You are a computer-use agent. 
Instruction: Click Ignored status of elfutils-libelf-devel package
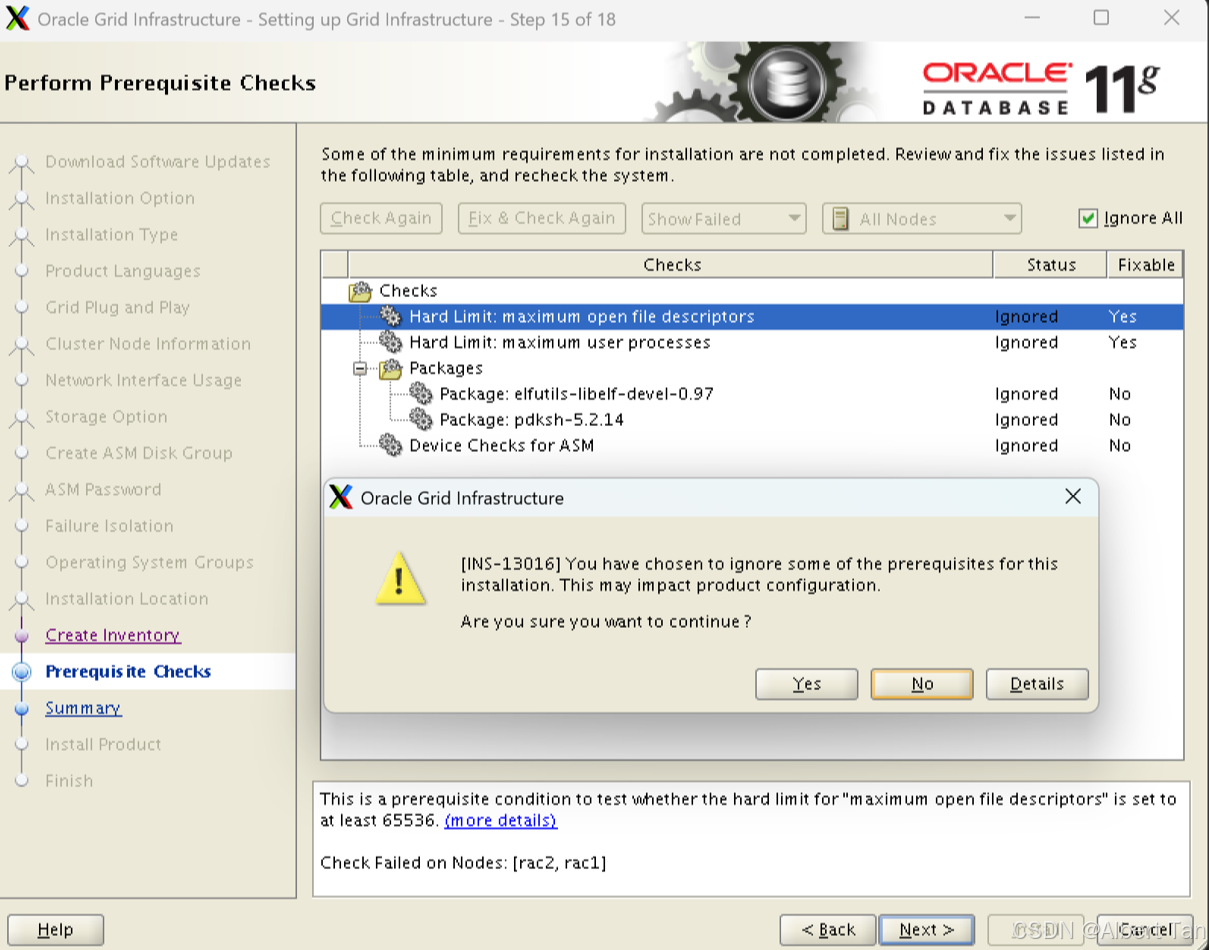tap(1026, 394)
